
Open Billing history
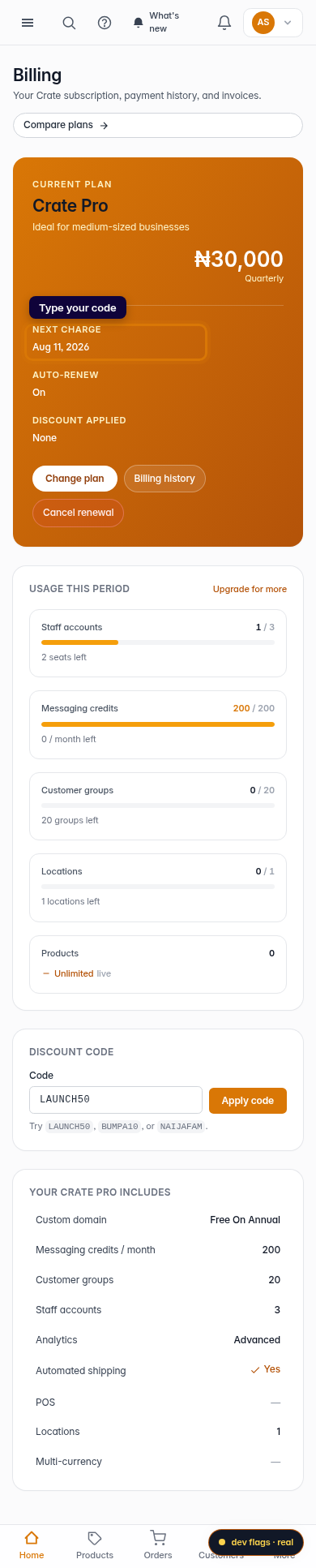164,479
